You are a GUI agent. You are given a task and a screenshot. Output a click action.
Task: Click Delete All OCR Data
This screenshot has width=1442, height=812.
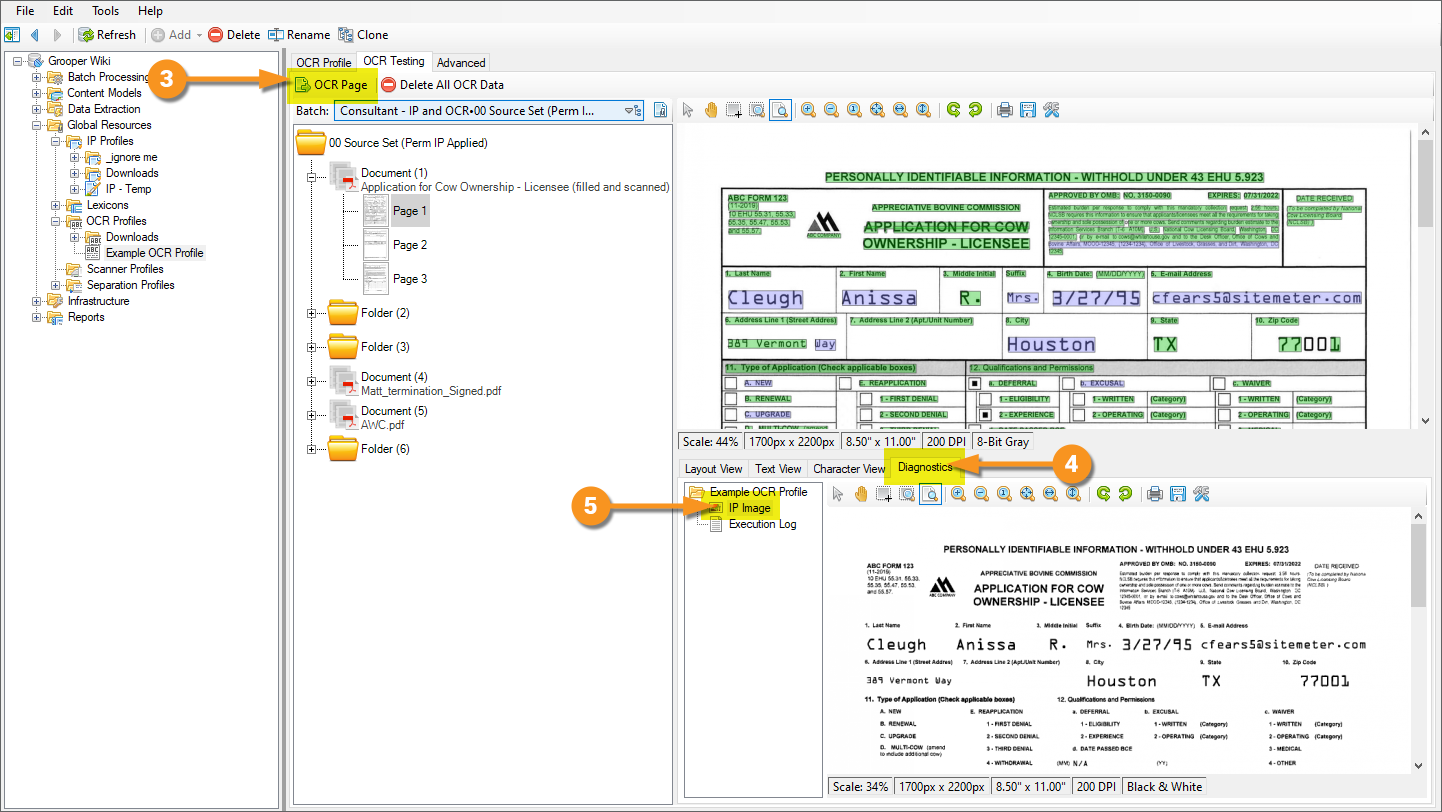[442, 85]
